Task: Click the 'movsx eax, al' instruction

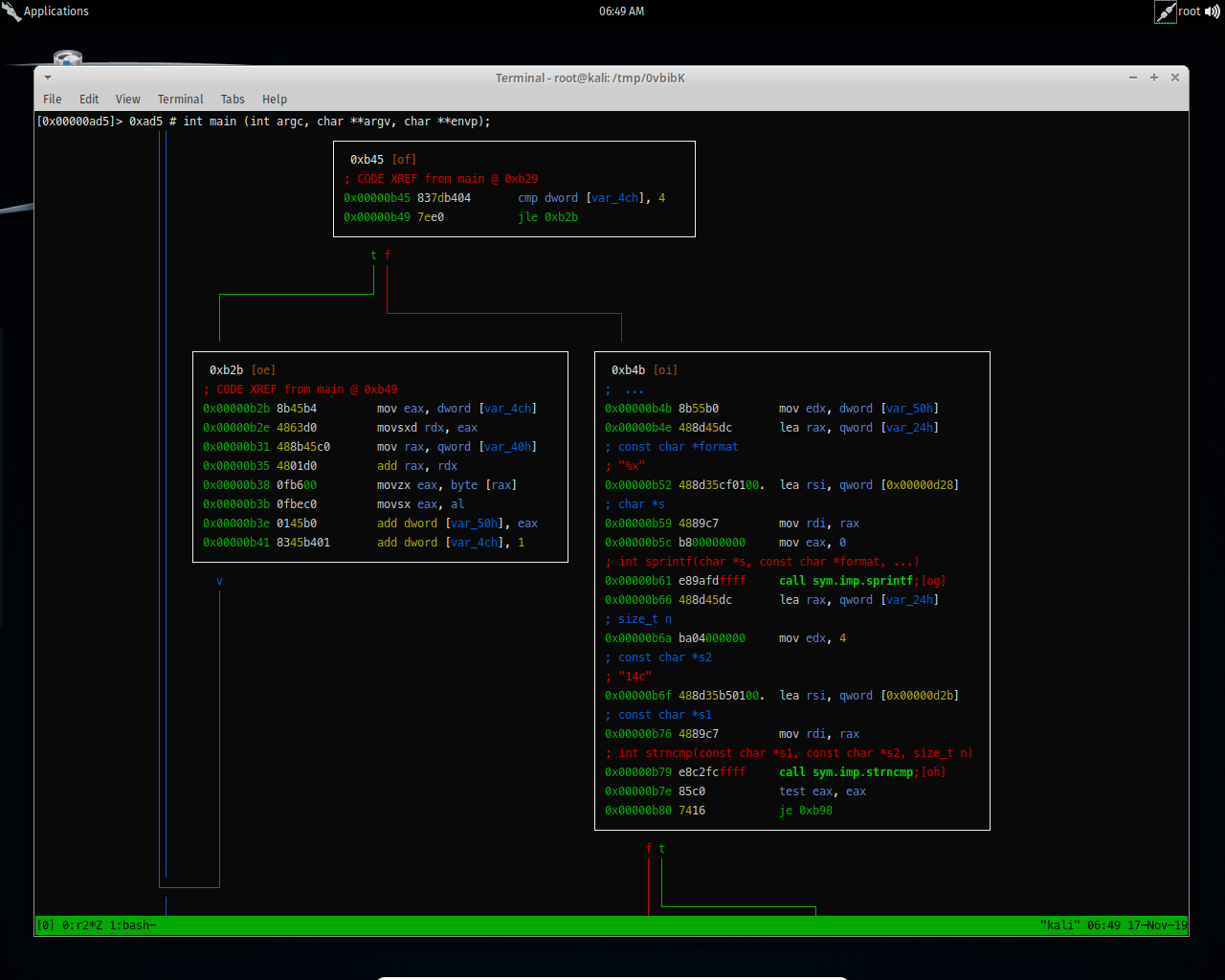Action: [x=420, y=504]
